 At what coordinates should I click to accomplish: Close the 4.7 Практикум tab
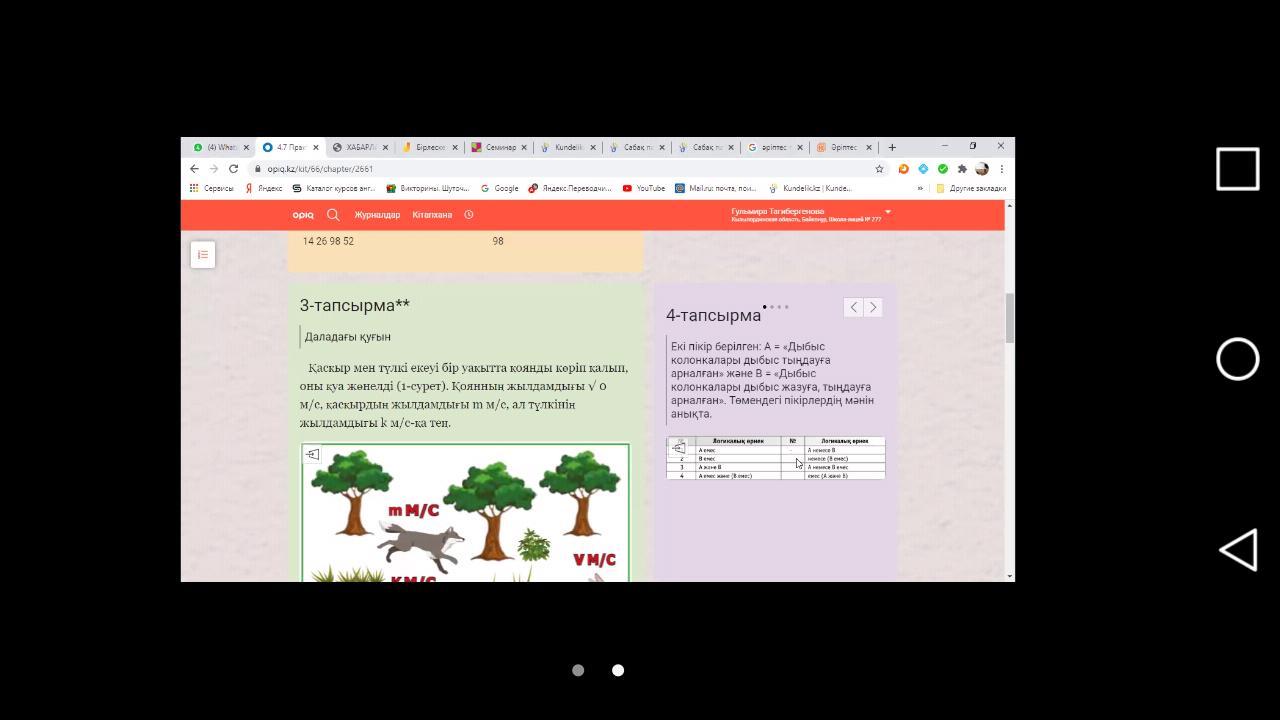316,147
